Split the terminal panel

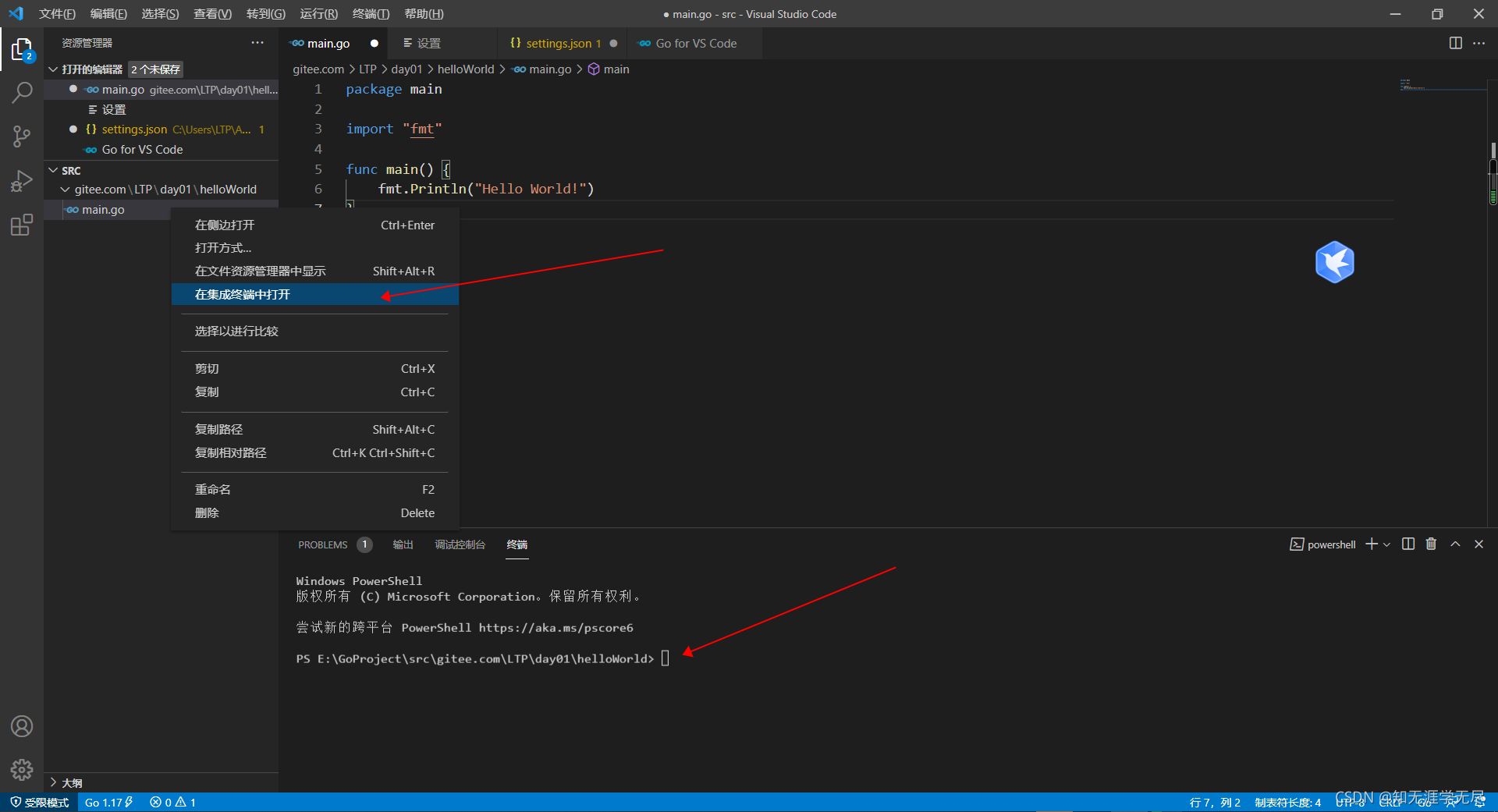click(x=1407, y=544)
